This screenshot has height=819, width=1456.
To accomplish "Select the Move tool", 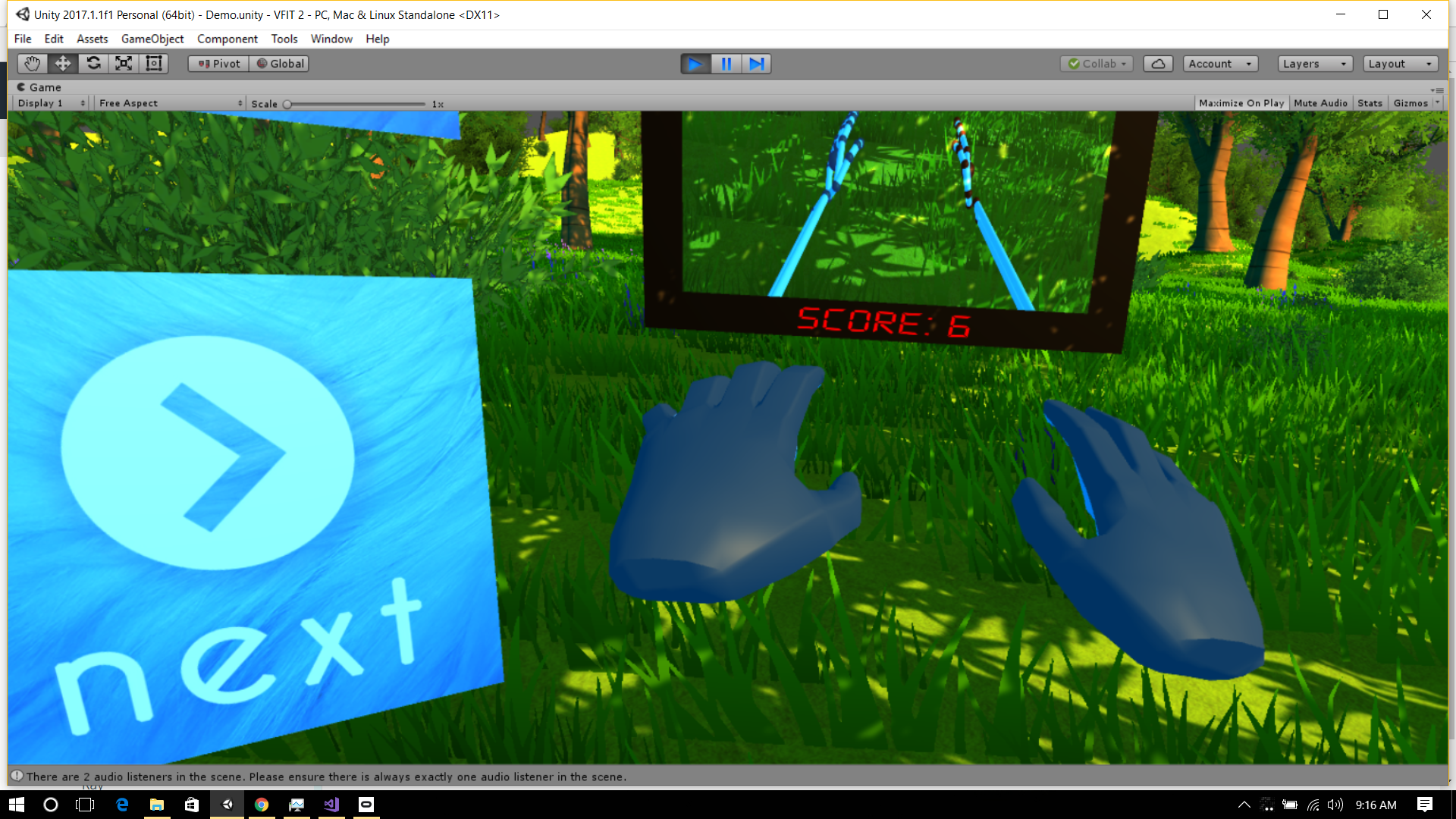I will click(x=63, y=64).
